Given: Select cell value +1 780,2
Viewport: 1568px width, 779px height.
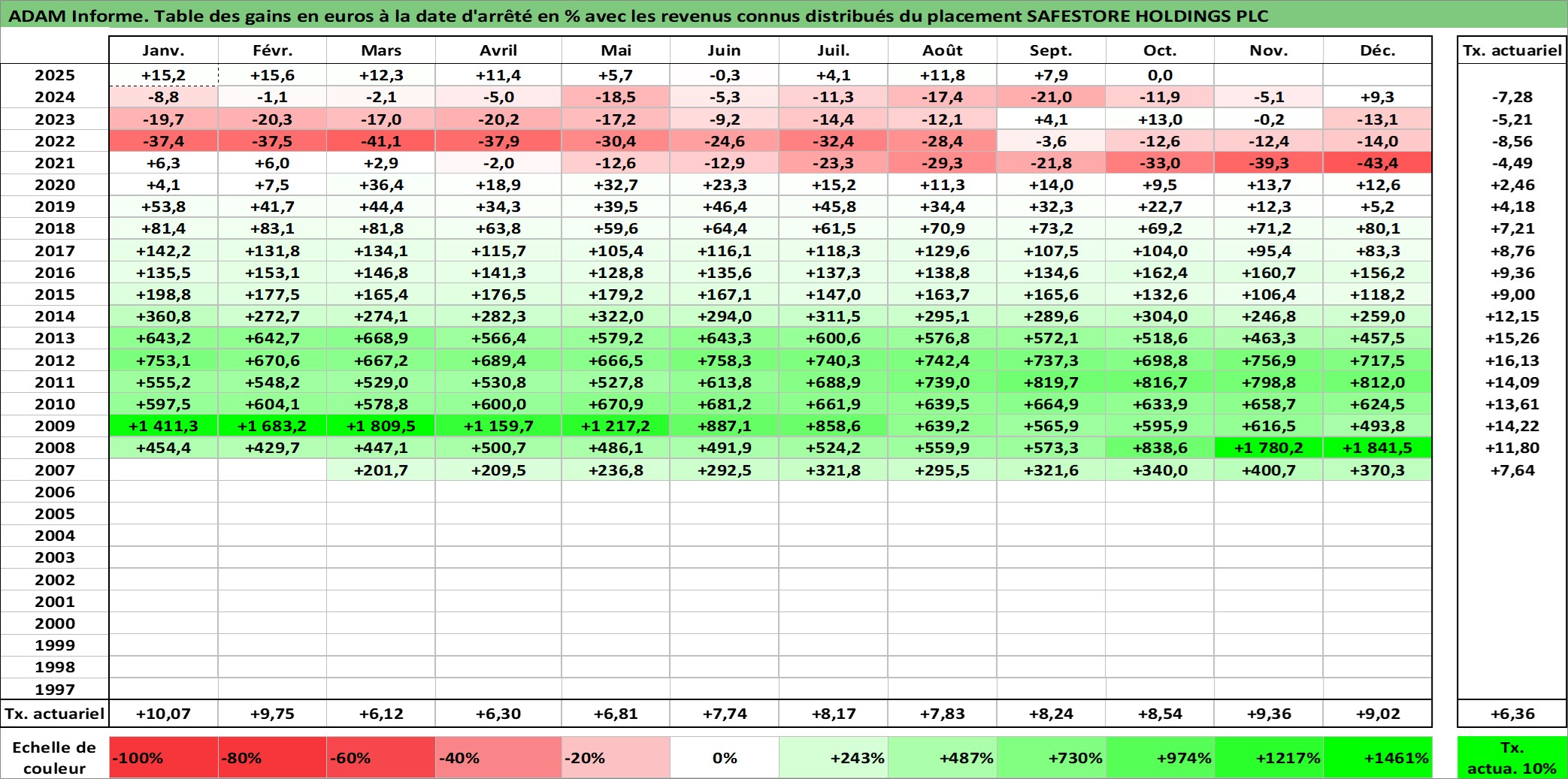Looking at the screenshot, I should pos(1269,448).
